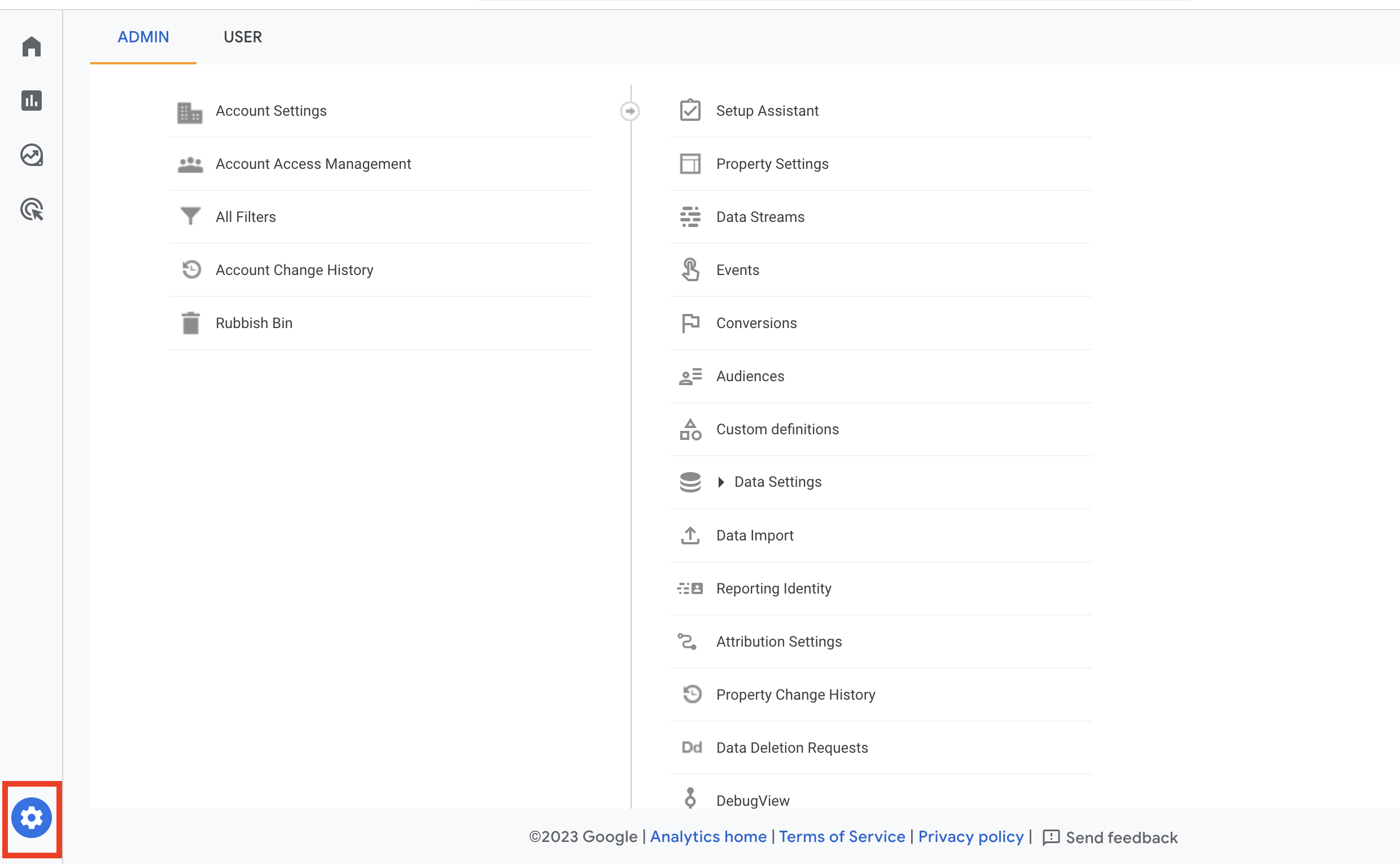Screen dimensions: 1400x864
Task: Click the Conversions flag icon
Action: click(690, 323)
